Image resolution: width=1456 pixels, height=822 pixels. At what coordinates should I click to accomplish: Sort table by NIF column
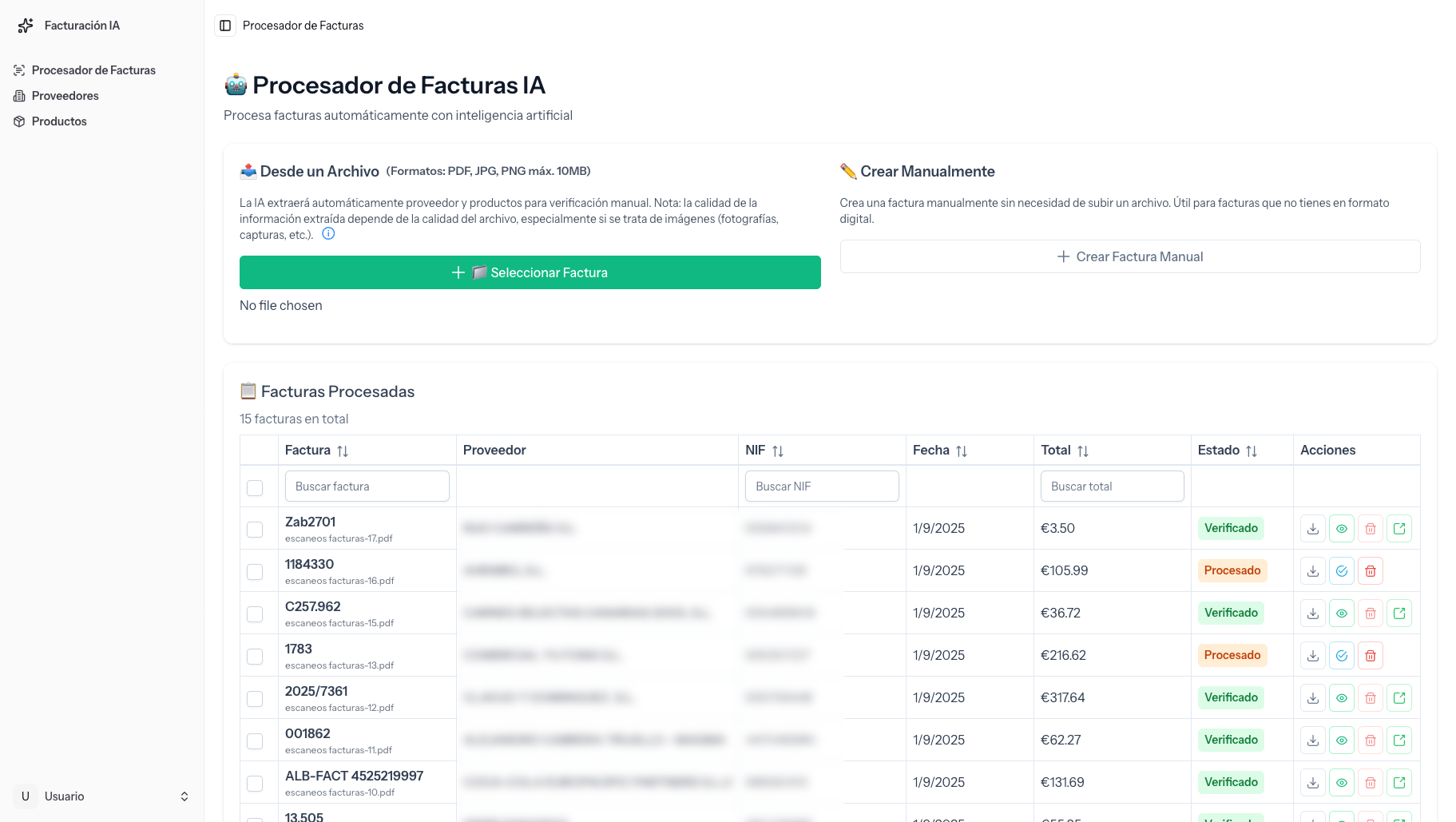click(778, 451)
